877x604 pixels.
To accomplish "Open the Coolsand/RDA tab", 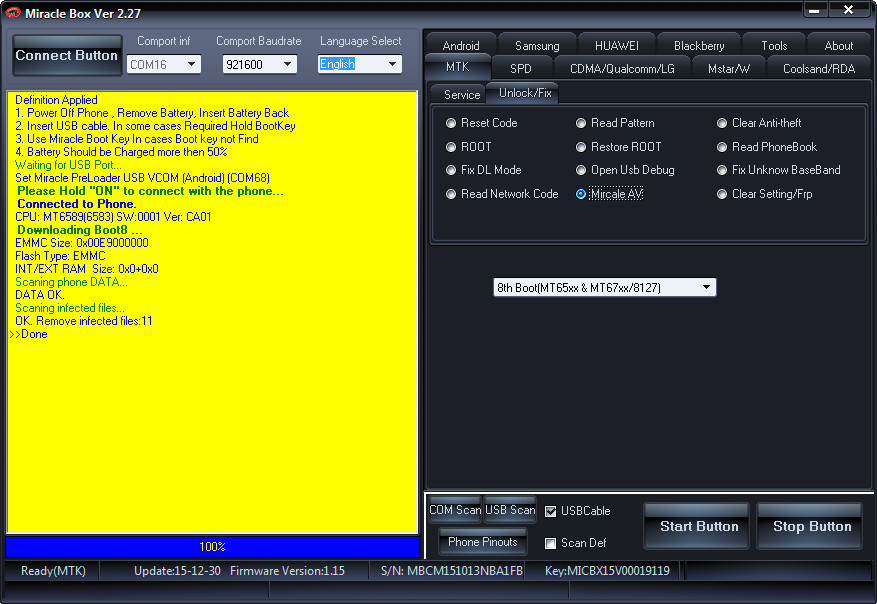I will click(819, 68).
